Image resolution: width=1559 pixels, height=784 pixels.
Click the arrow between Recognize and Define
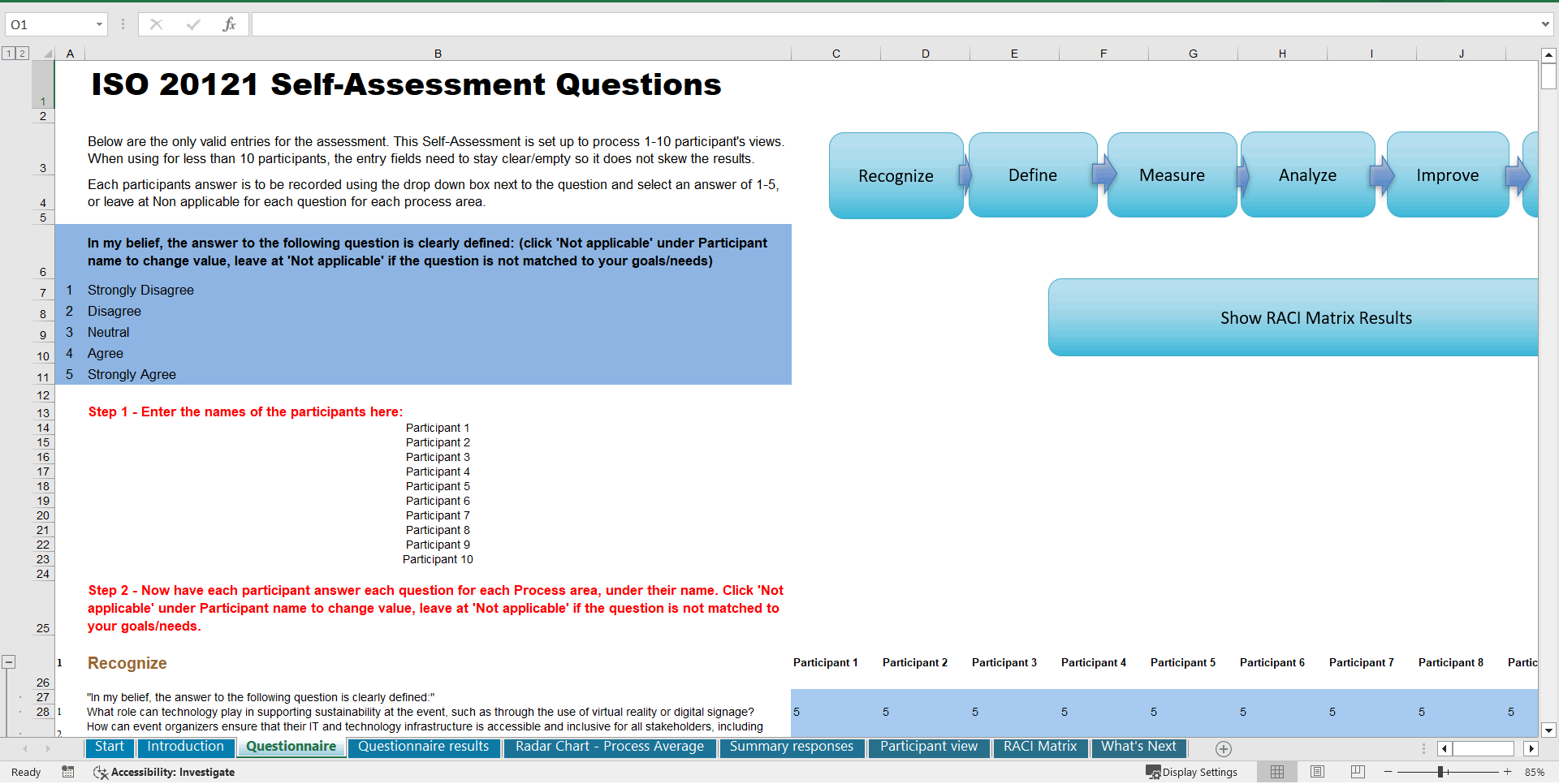point(965,175)
